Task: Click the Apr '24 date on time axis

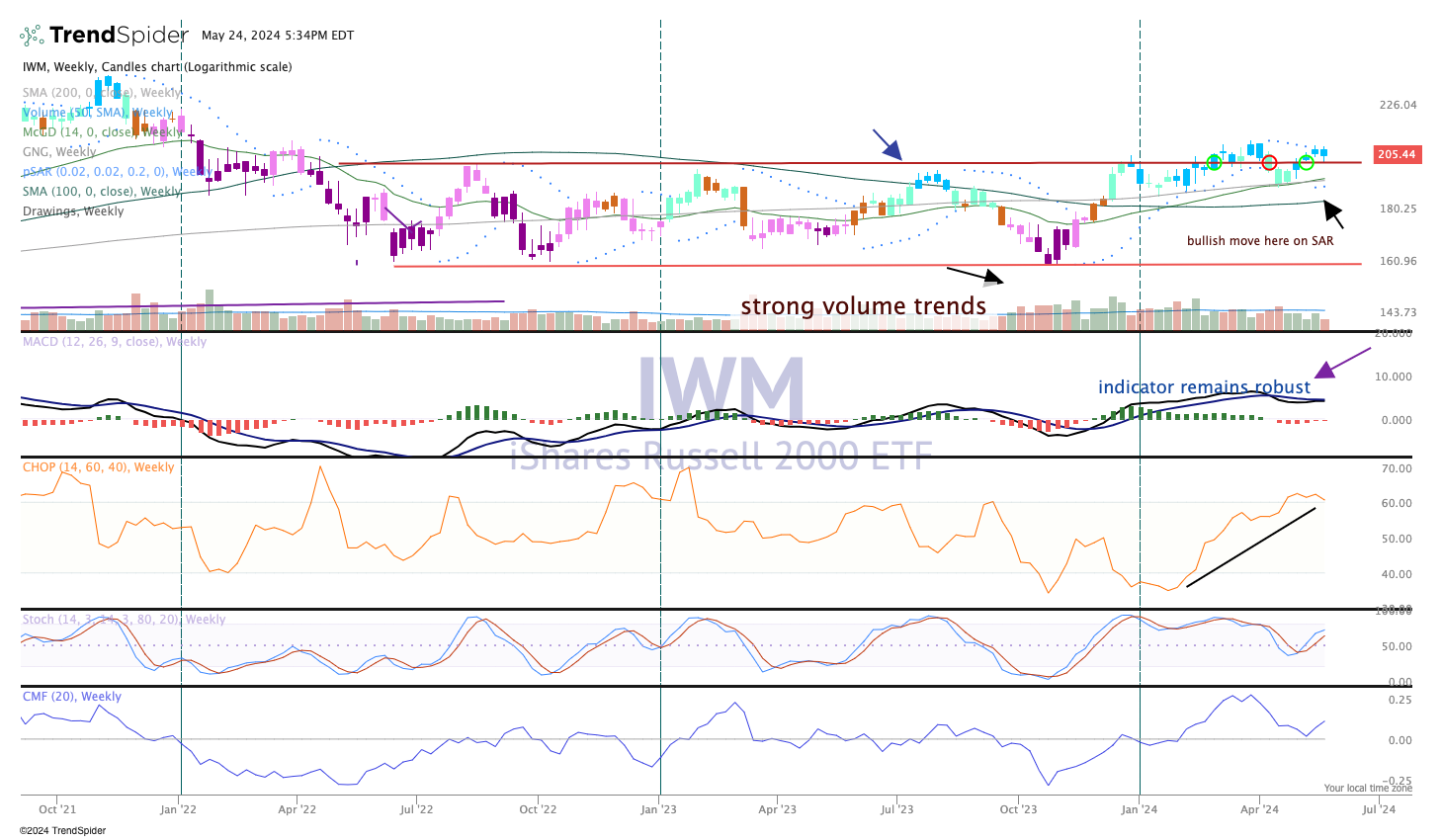Action: (x=1259, y=809)
